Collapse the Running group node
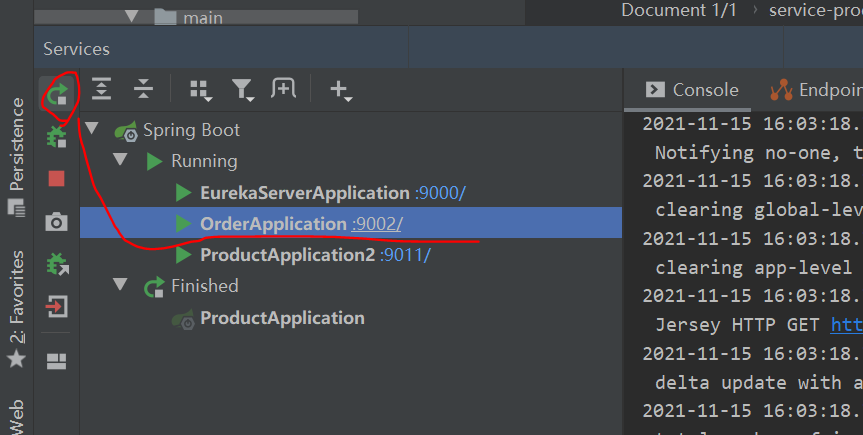Image resolution: width=863 pixels, height=435 pixels. pyautogui.click(x=121, y=160)
